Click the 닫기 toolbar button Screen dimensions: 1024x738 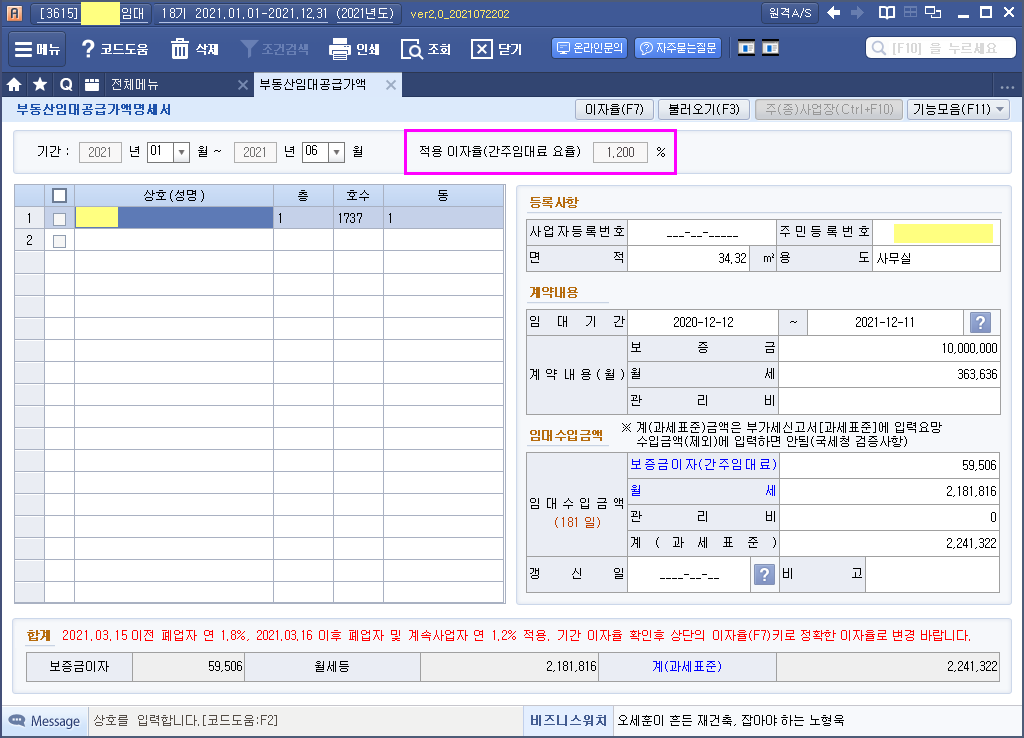click(x=496, y=49)
